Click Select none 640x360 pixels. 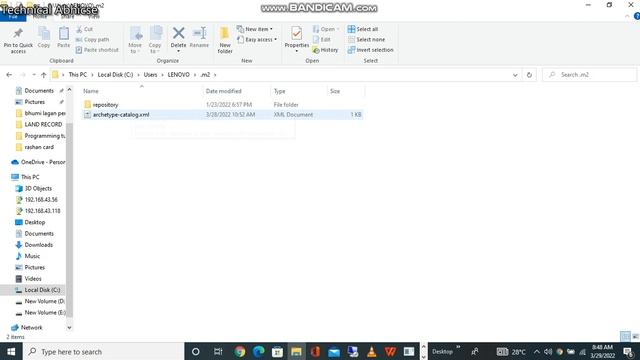(366, 40)
